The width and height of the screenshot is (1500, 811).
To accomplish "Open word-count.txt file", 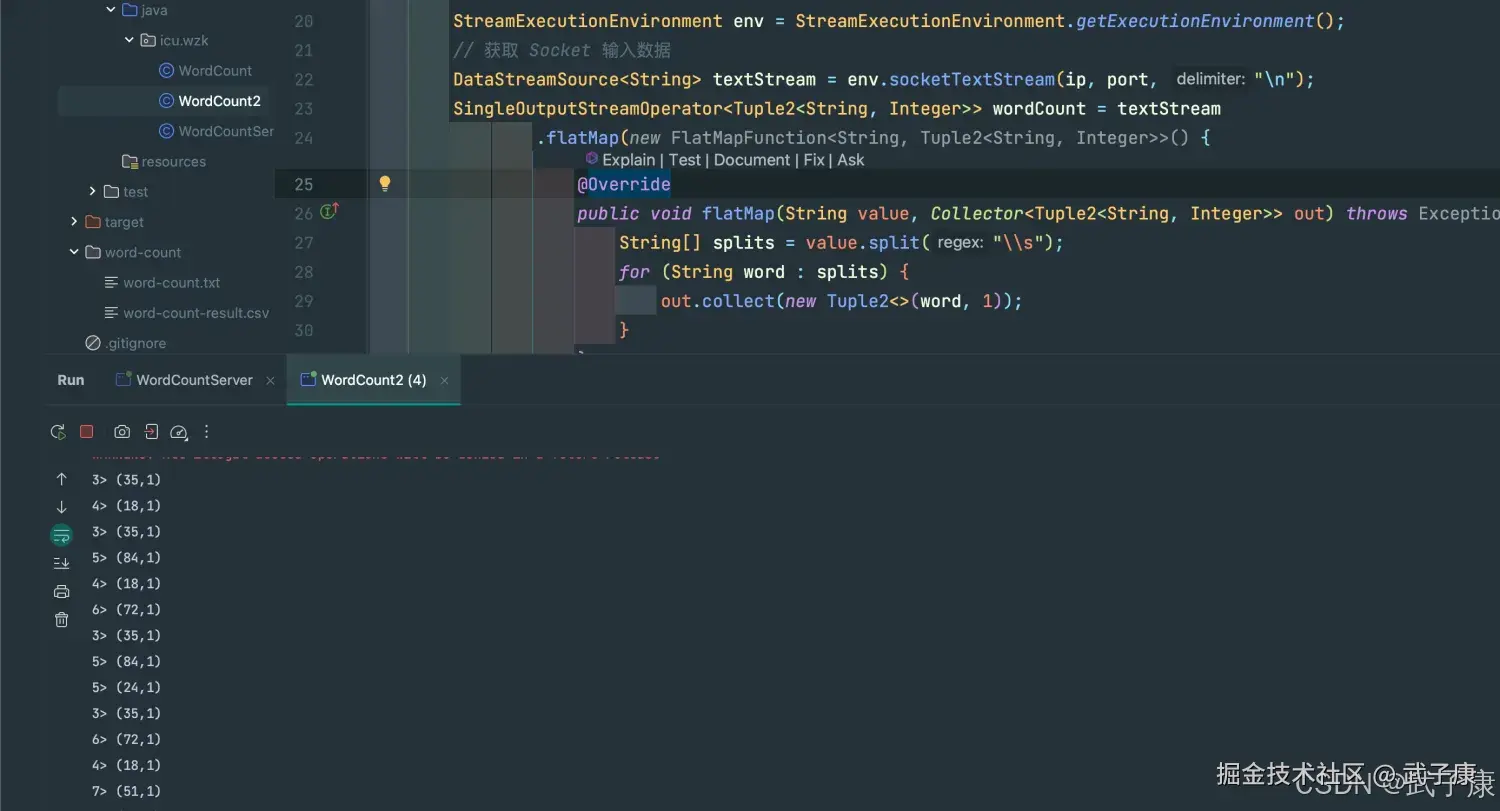I will pos(162,283).
